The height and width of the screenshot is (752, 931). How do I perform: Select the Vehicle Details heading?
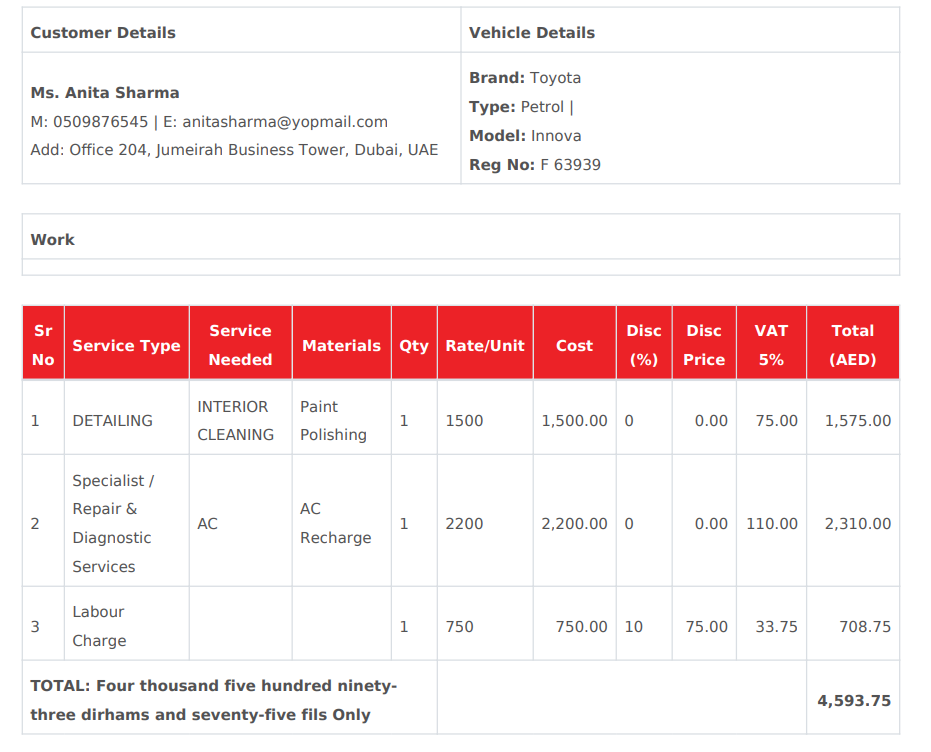[x=532, y=33]
